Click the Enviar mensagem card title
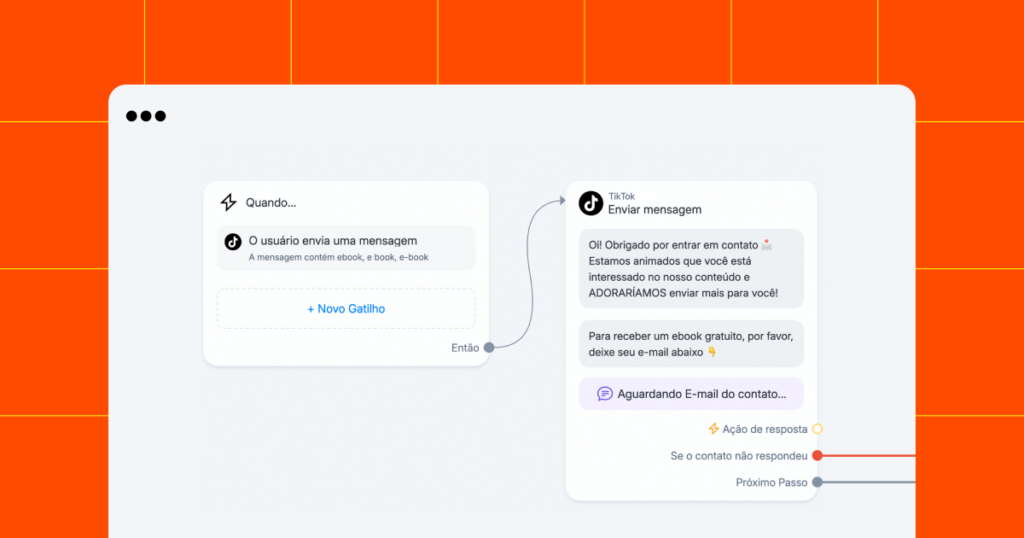This screenshot has width=1024, height=538. 654,210
